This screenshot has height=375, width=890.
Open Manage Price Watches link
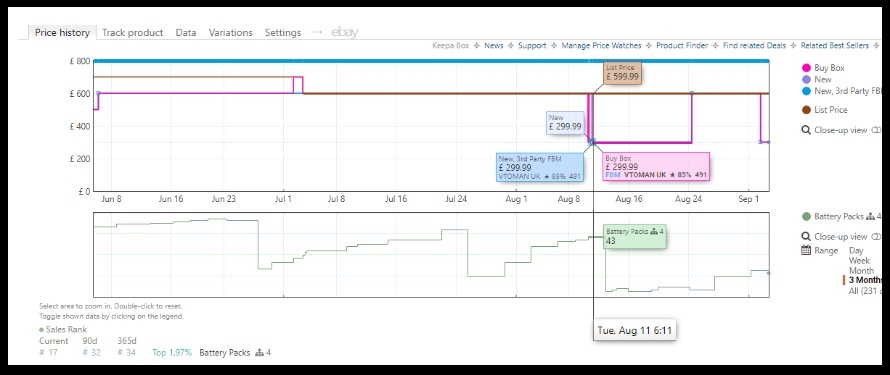click(x=601, y=46)
